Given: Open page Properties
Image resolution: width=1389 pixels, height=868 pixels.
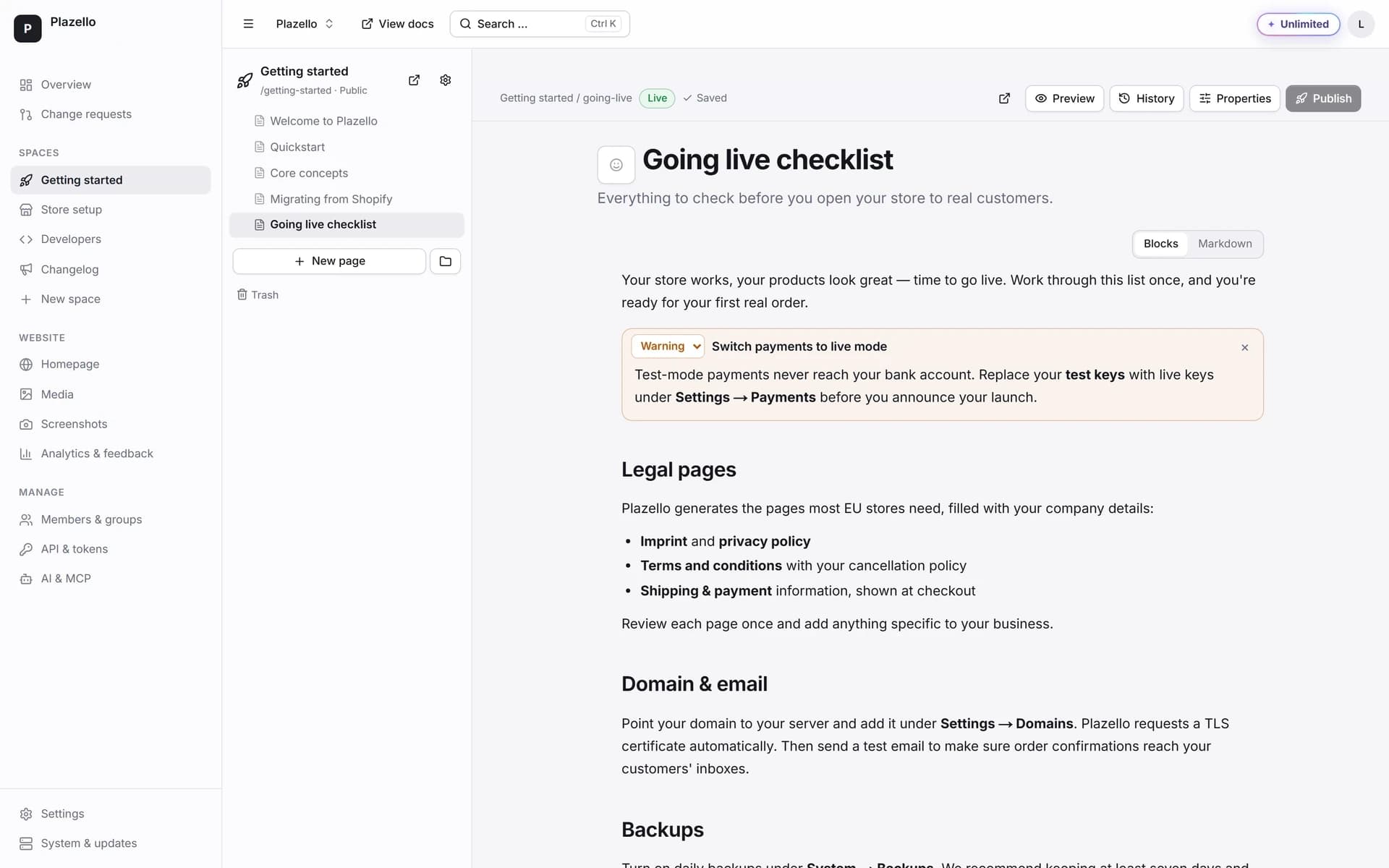Looking at the screenshot, I should [1235, 98].
